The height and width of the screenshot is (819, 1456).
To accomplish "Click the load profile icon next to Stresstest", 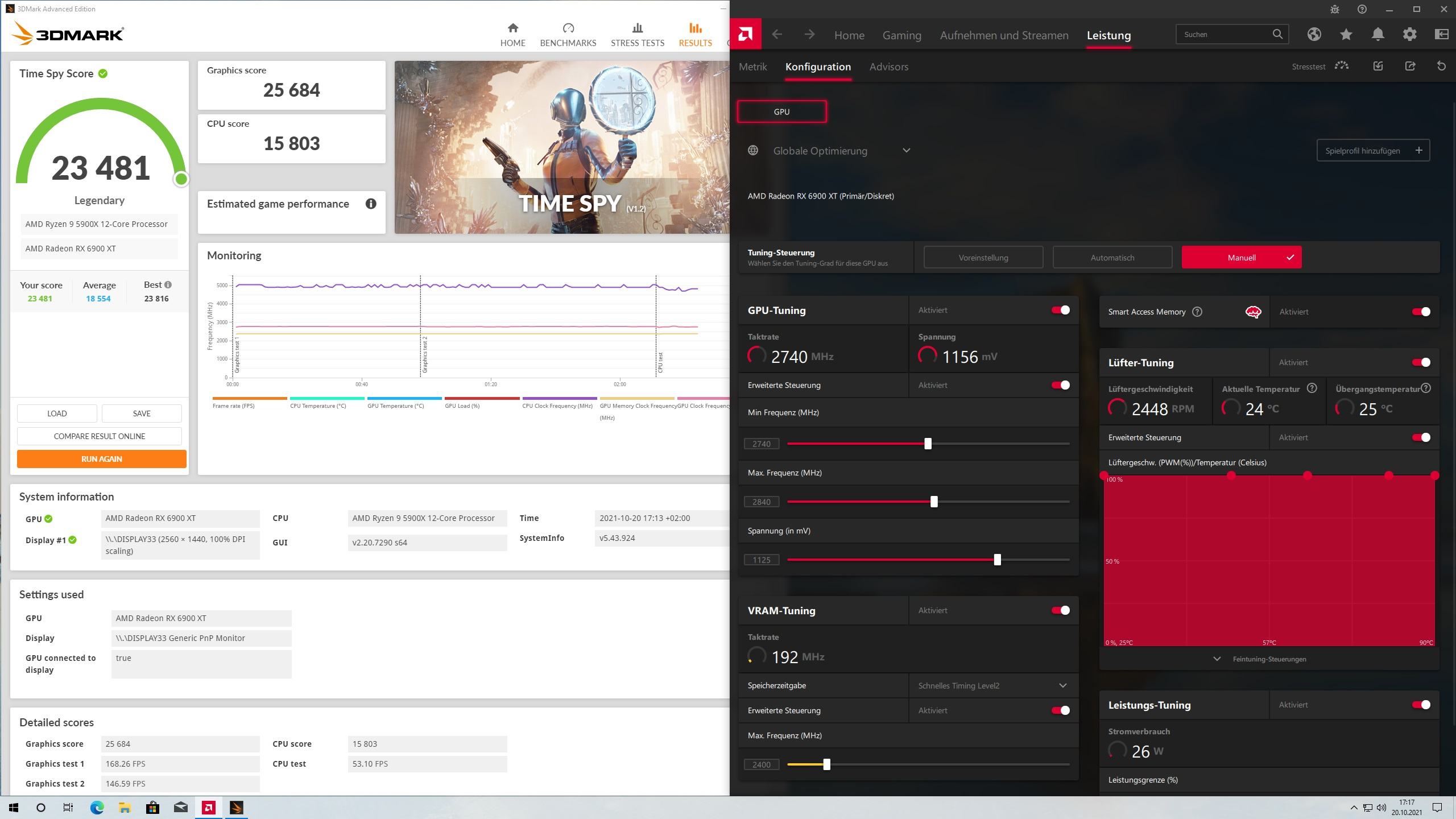I will tap(1378, 66).
